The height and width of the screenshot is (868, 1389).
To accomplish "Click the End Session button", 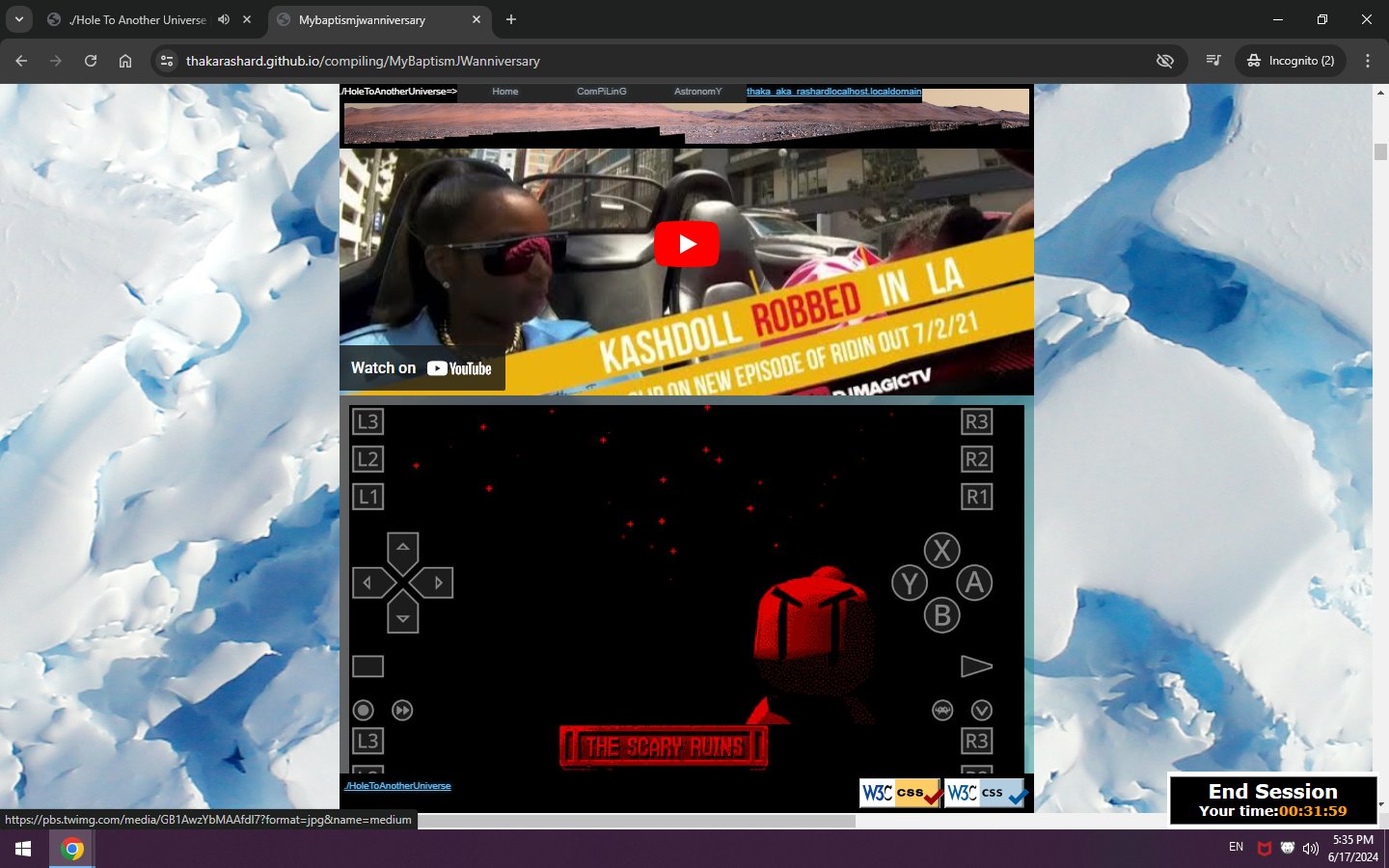I will tap(1273, 800).
